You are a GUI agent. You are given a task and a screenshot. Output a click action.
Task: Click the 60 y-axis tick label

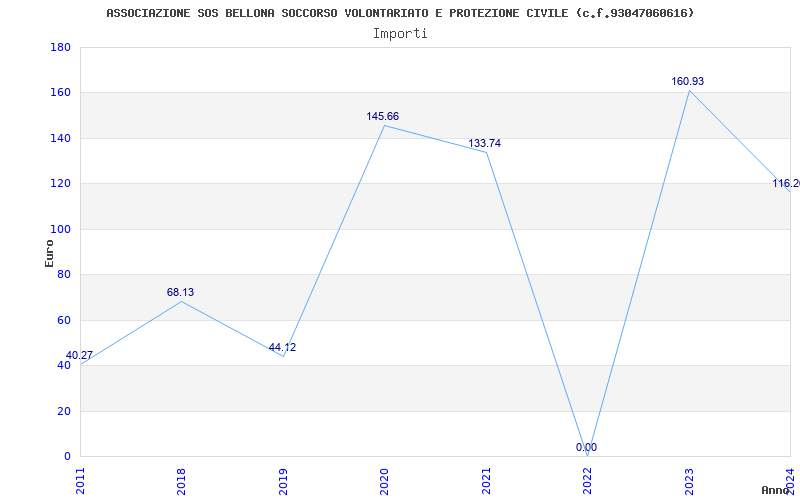pyautogui.click(x=64, y=320)
